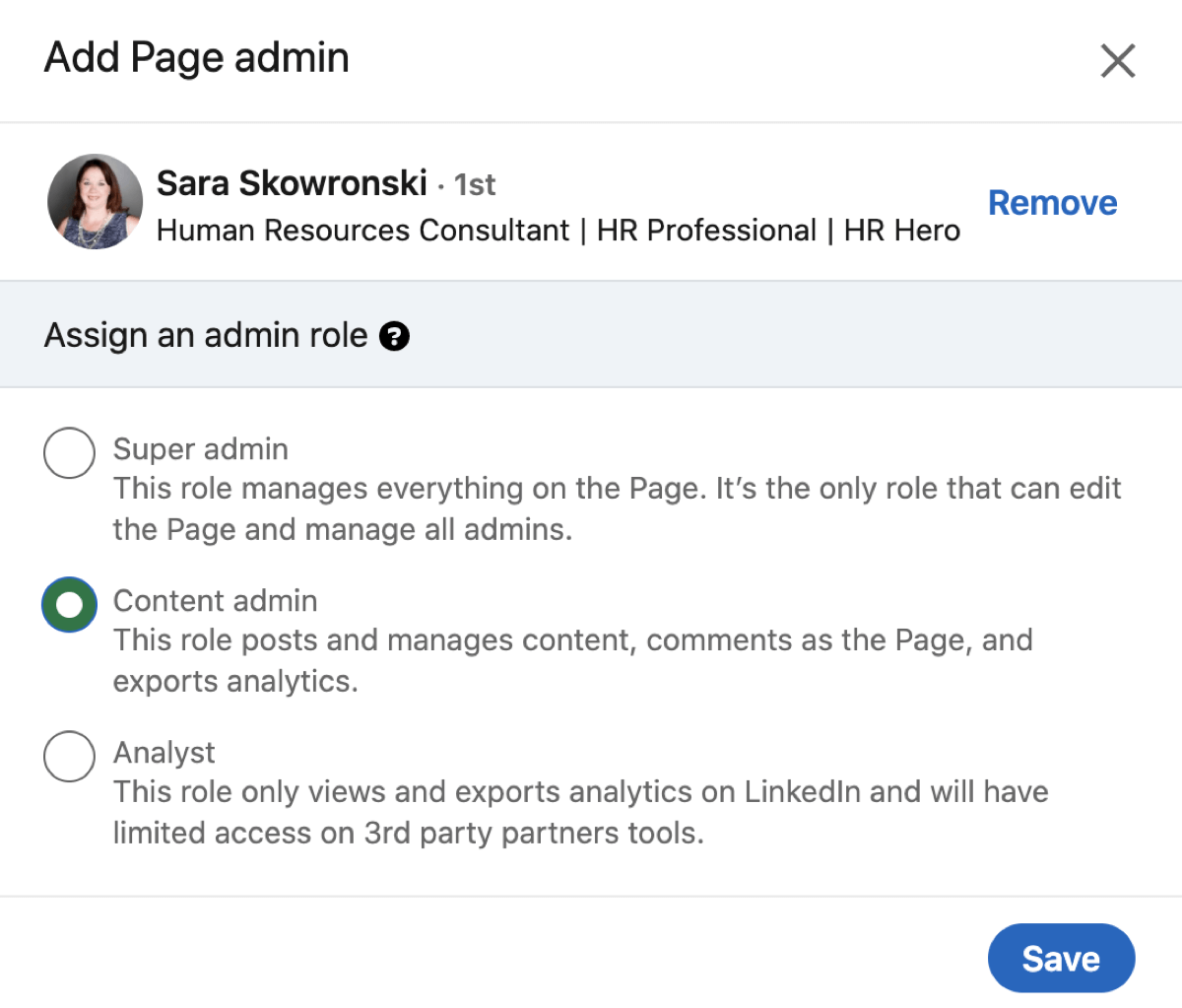Remove Sara Skowronski from the admin list
The image size is (1182, 1008).
[x=1052, y=202]
